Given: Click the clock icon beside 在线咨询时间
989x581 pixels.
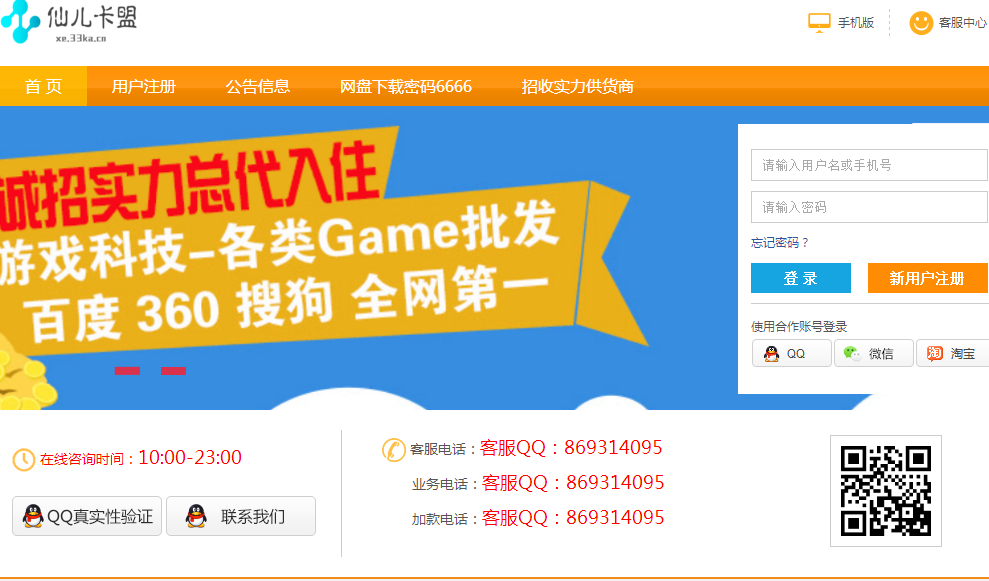Looking at the screenshot, I should click(x=24, y=460).
